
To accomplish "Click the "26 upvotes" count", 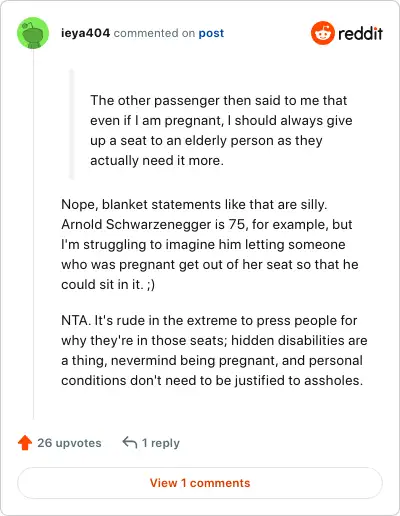I will (x=69, y=443).
